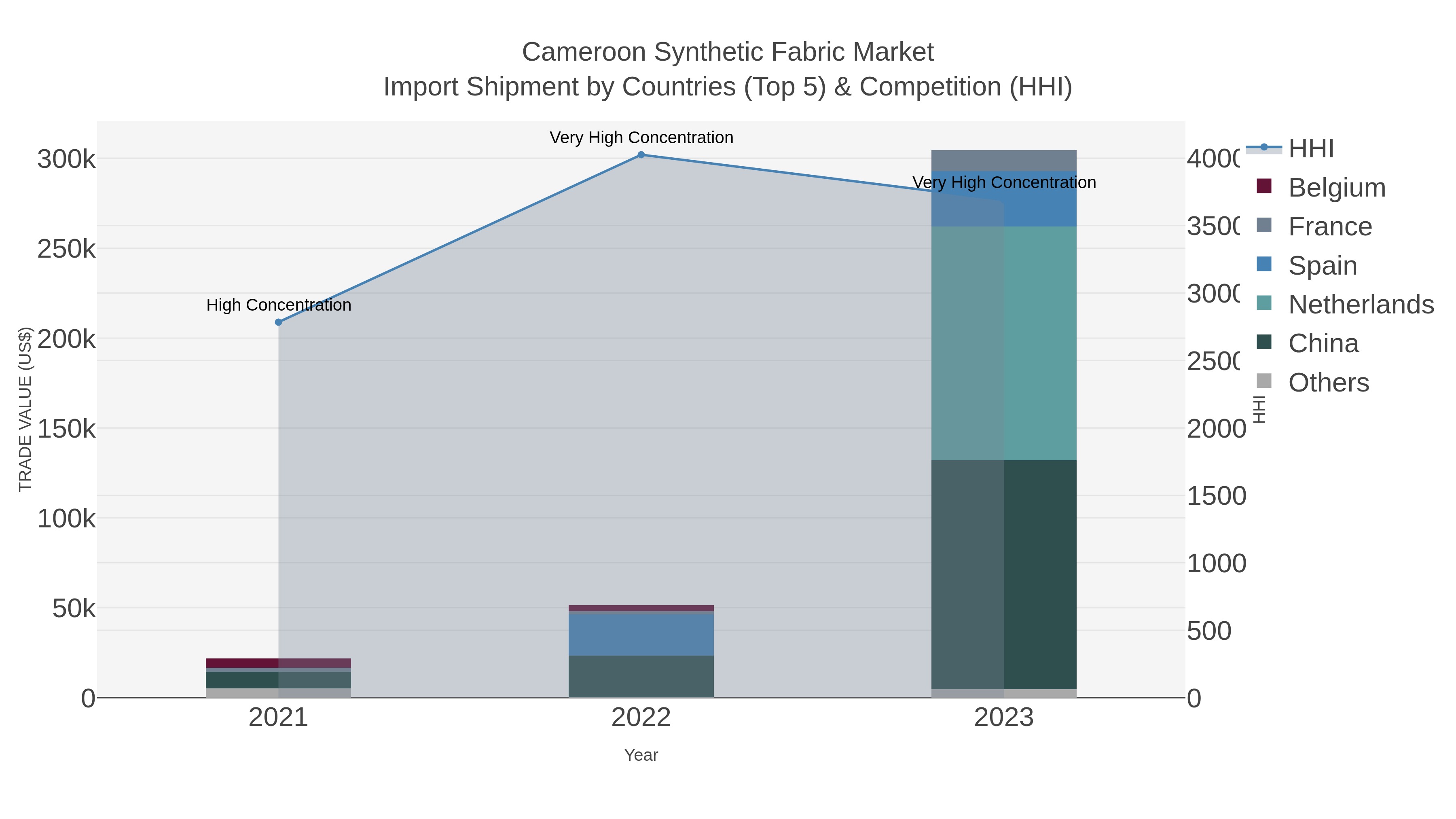Click the 200k y-axis tick
Viewport: 1456px width, 819px height.
point(66,339)
